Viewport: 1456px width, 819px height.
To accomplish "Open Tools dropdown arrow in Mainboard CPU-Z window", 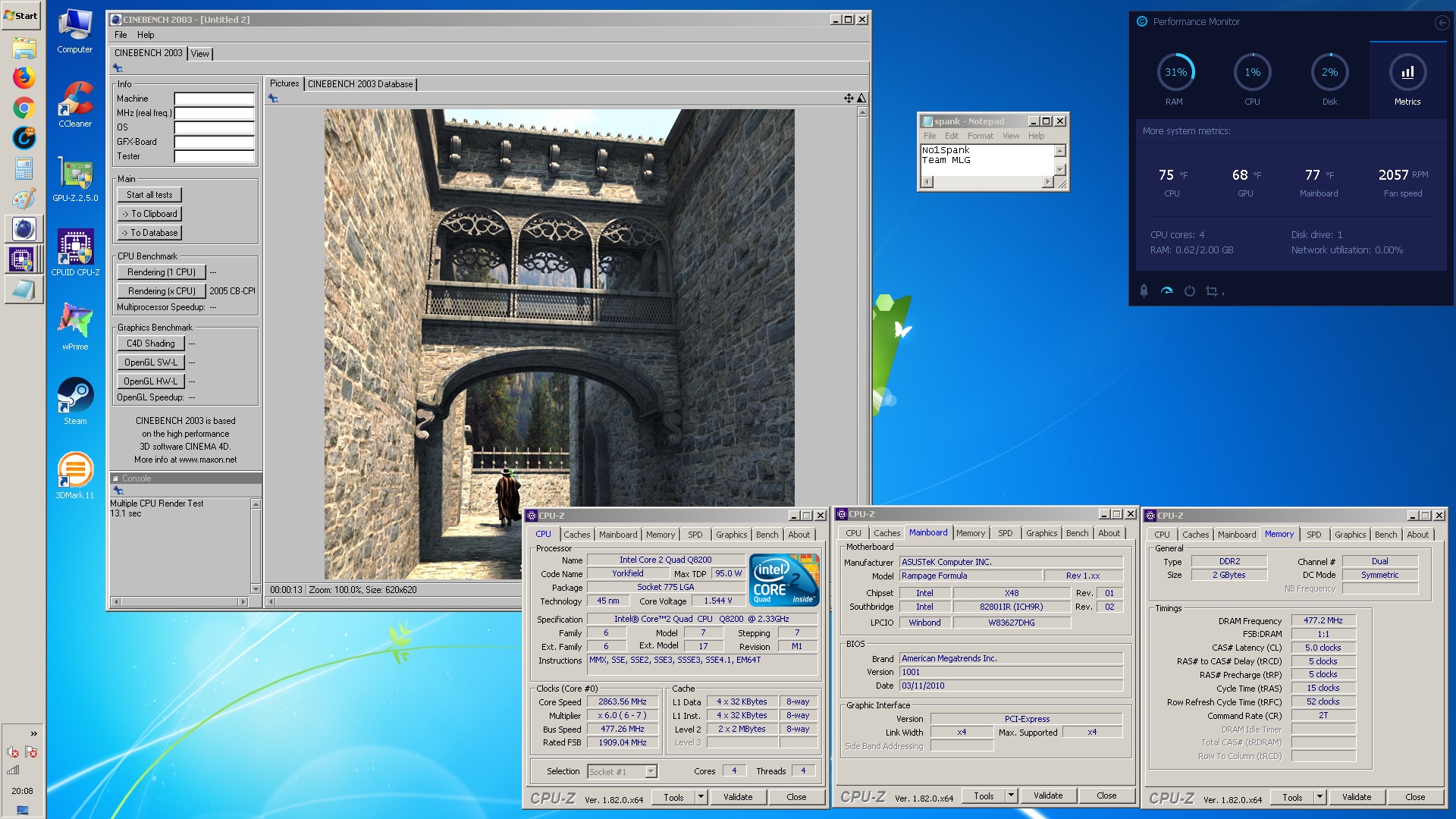I will (x=1011, y=795).
